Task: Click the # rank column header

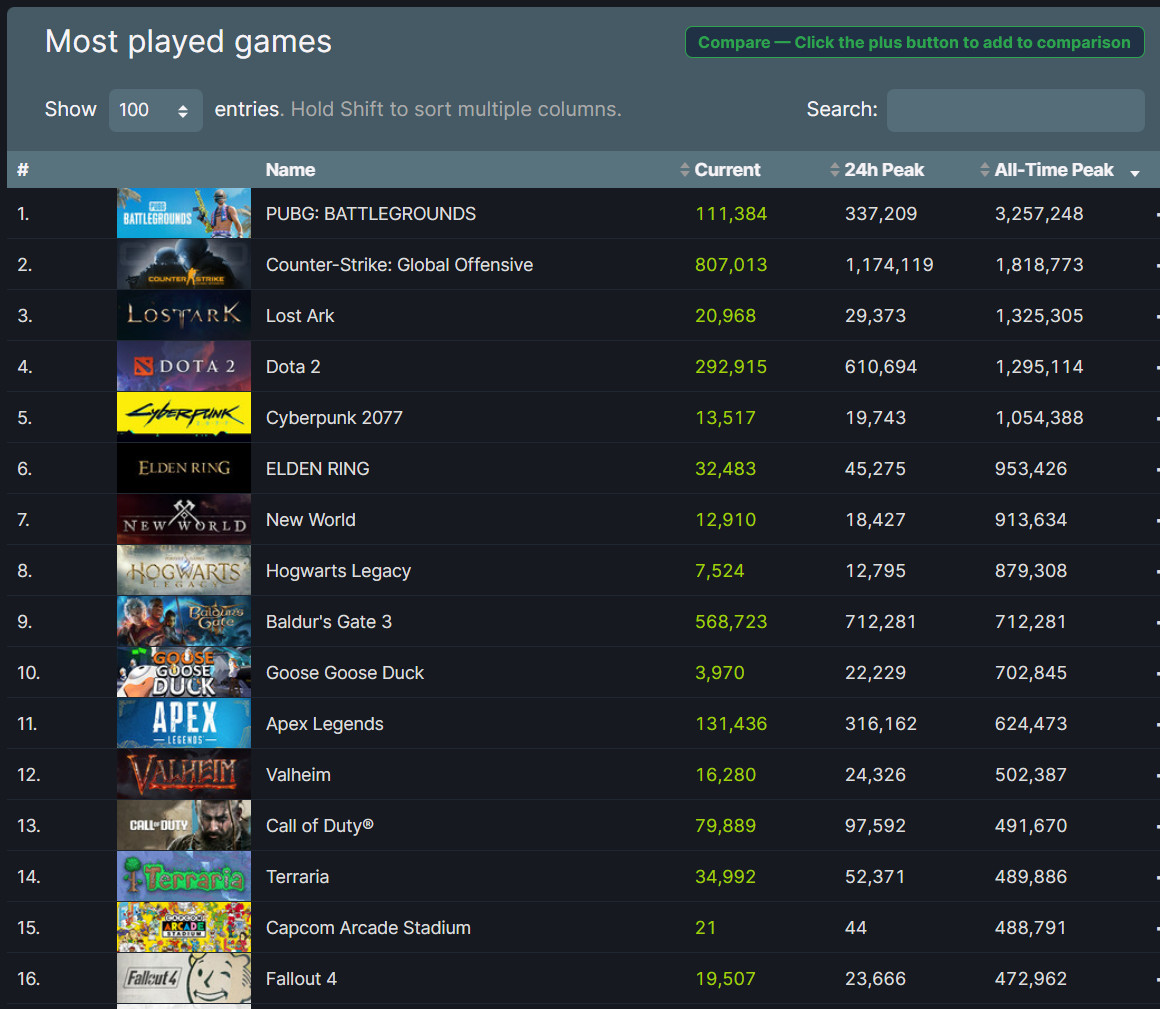Action: click(23, 170)
